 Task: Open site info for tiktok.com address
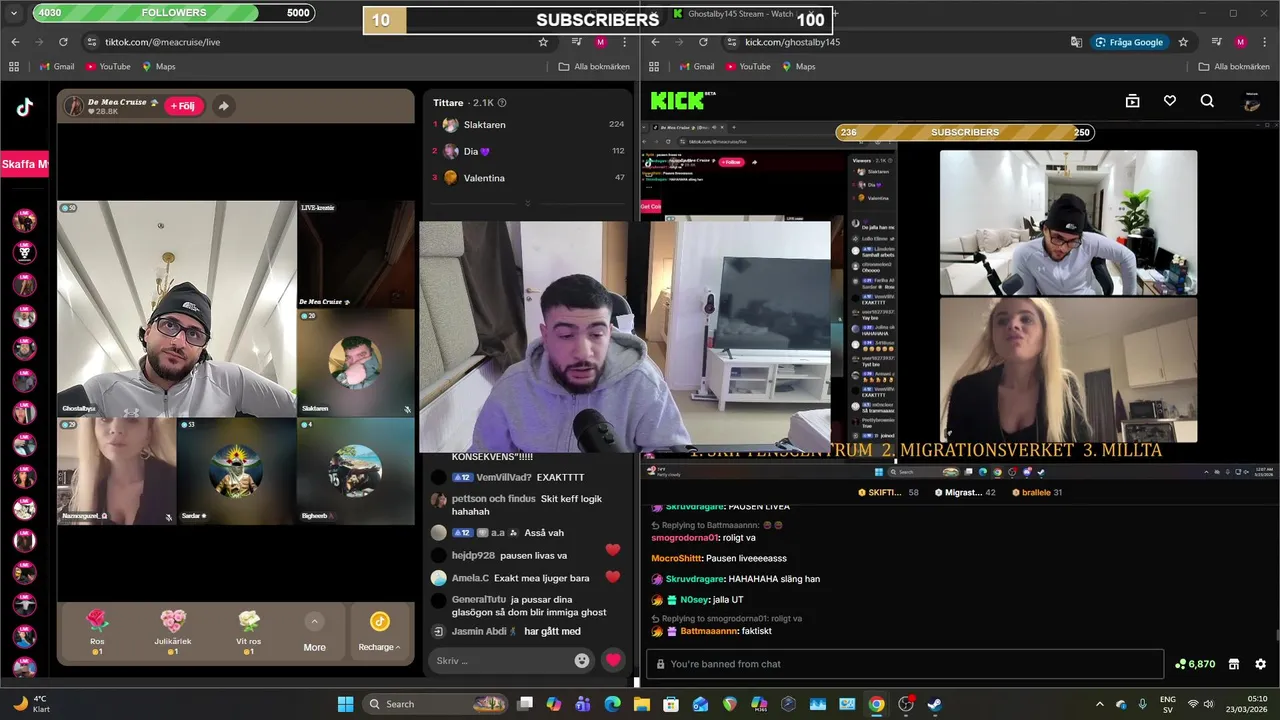pos(92,42)
